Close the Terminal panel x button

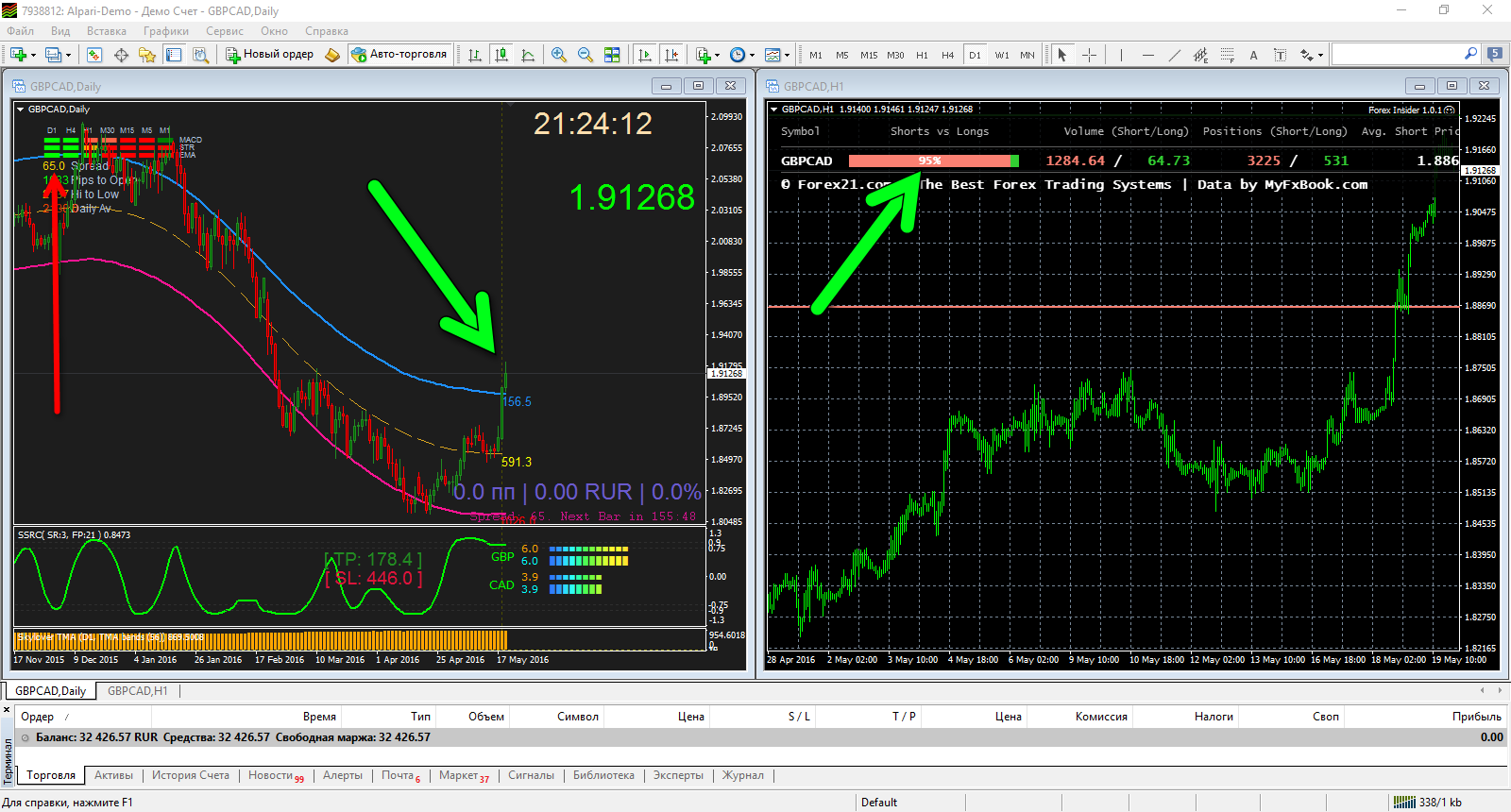click(7, 709)
